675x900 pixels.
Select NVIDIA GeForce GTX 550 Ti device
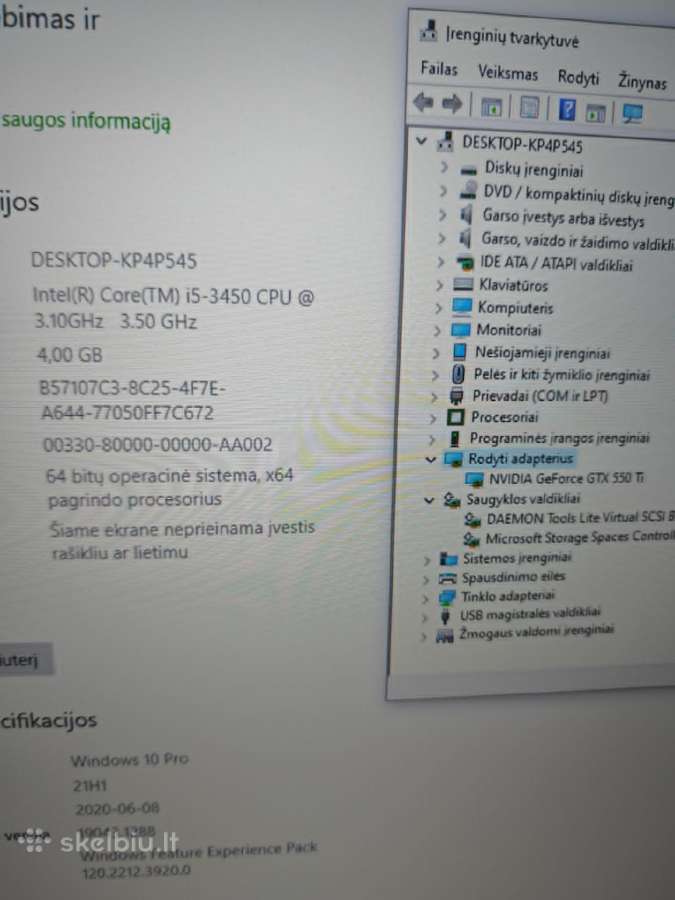click(566, 479)
